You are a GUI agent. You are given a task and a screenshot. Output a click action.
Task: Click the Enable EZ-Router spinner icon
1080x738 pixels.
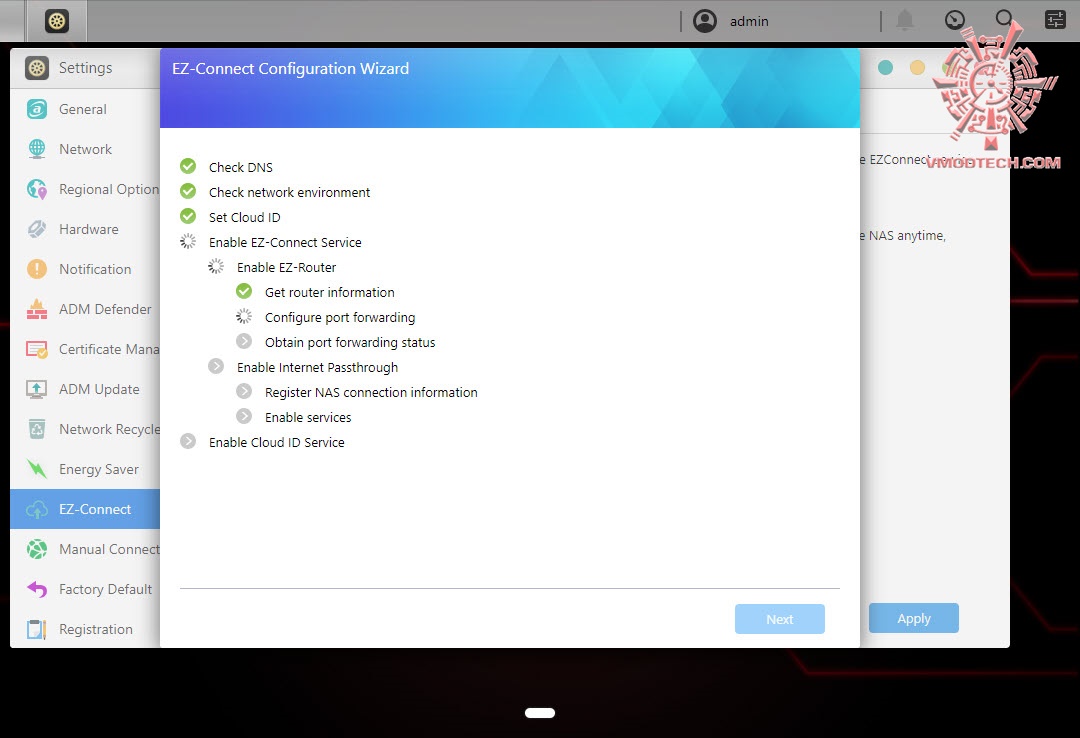pos(216,266)
